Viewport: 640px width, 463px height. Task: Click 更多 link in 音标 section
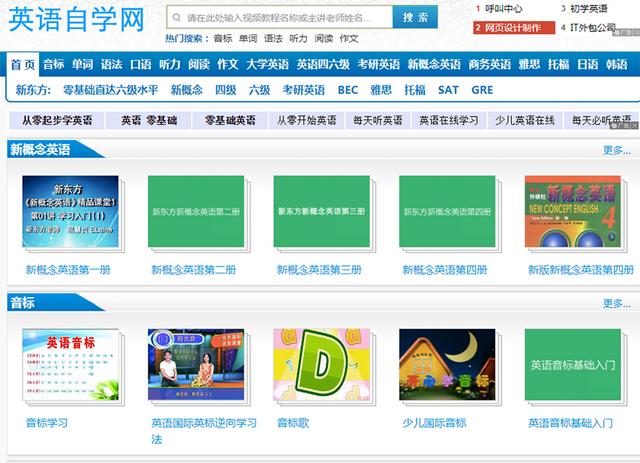click(x=617, y=303)
